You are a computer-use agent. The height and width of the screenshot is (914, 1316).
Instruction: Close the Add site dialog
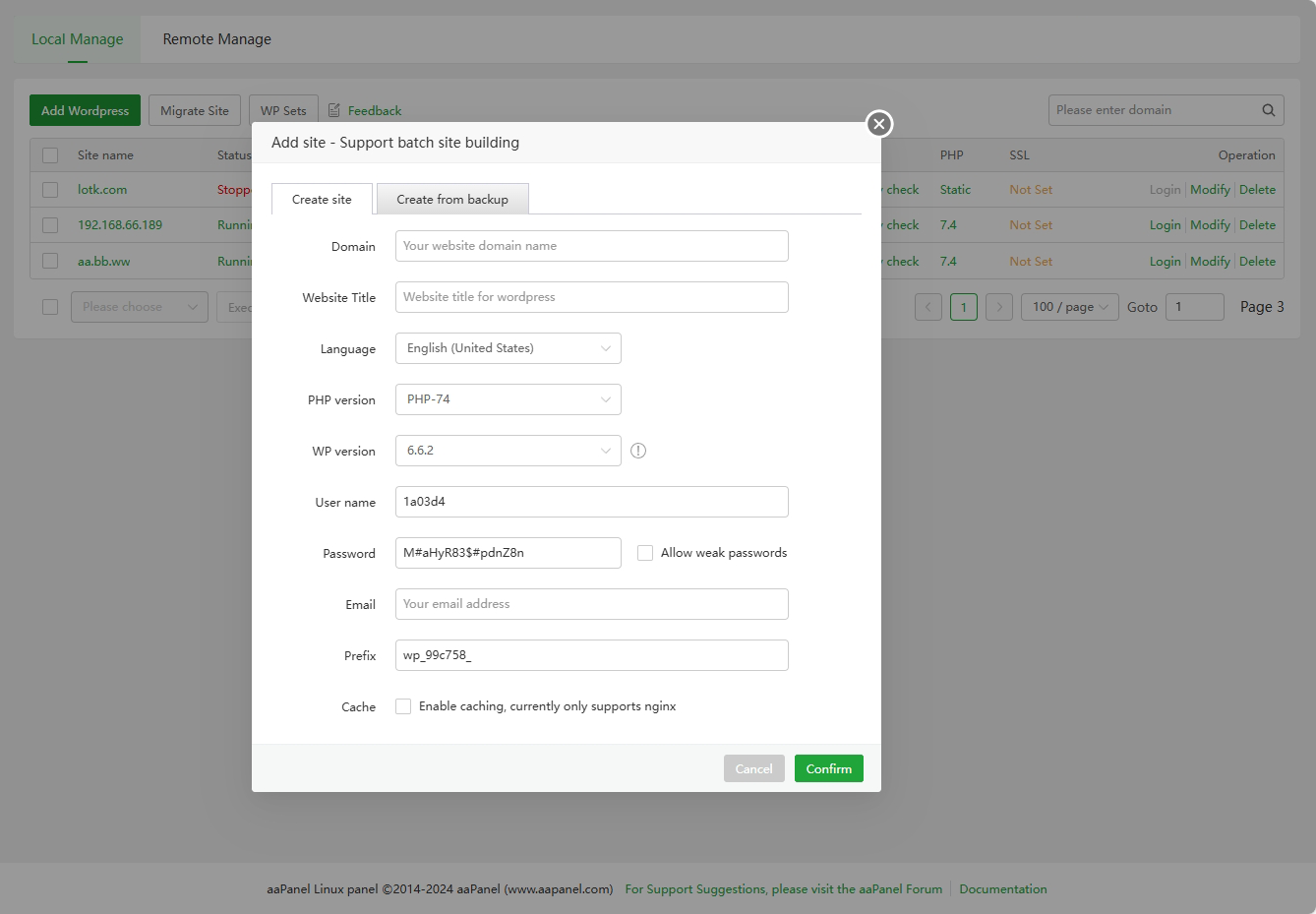[x=878, y=124]
